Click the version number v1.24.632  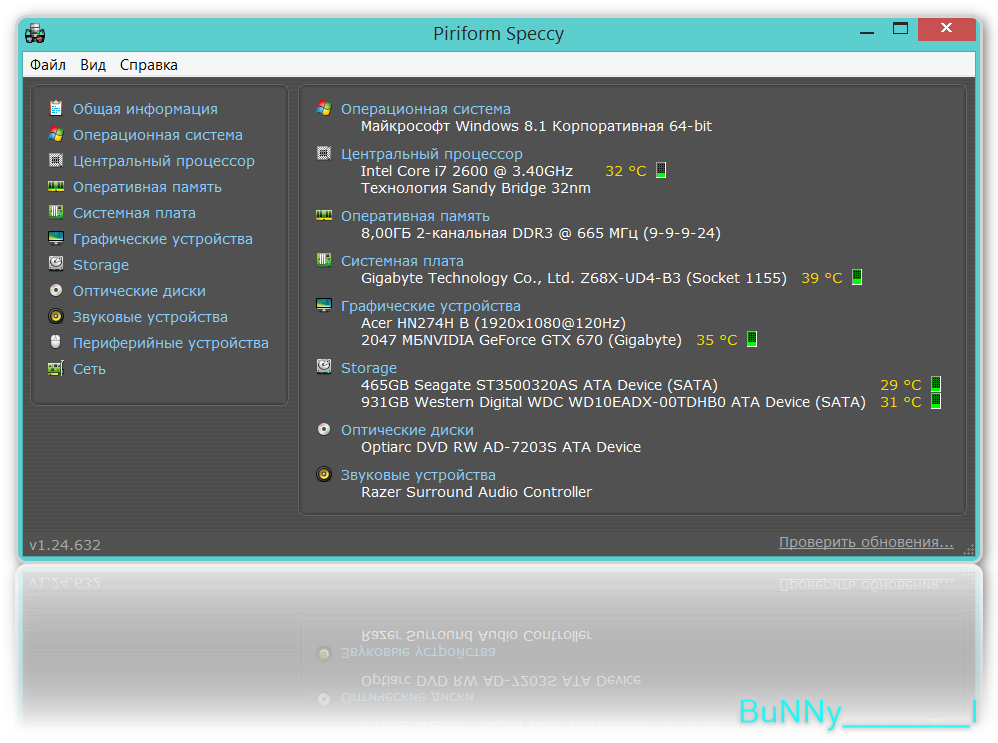(65, 545)
